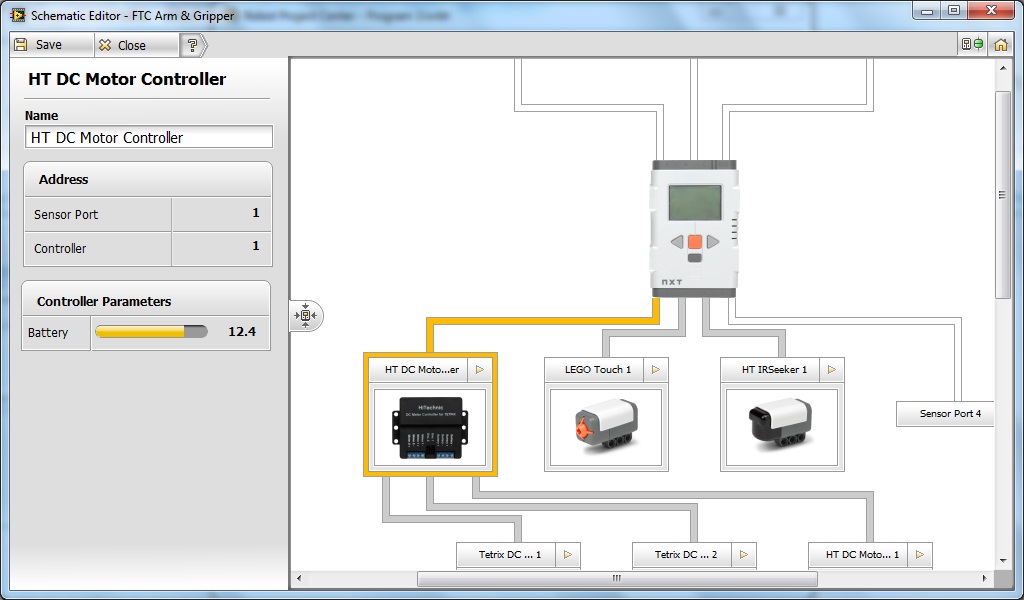Click the Close button in the toolbar

click(122, 45)
